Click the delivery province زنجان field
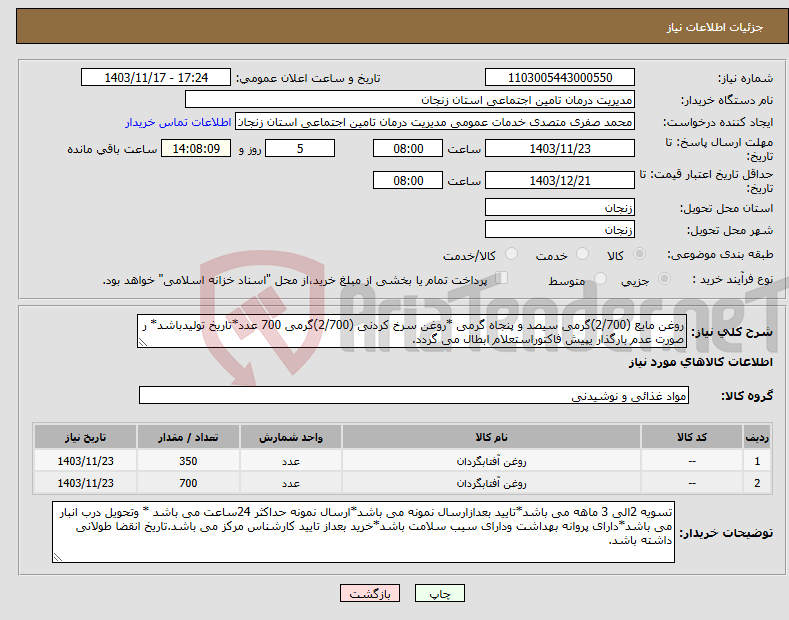789x620 pixels. click(x=560, y=207)
